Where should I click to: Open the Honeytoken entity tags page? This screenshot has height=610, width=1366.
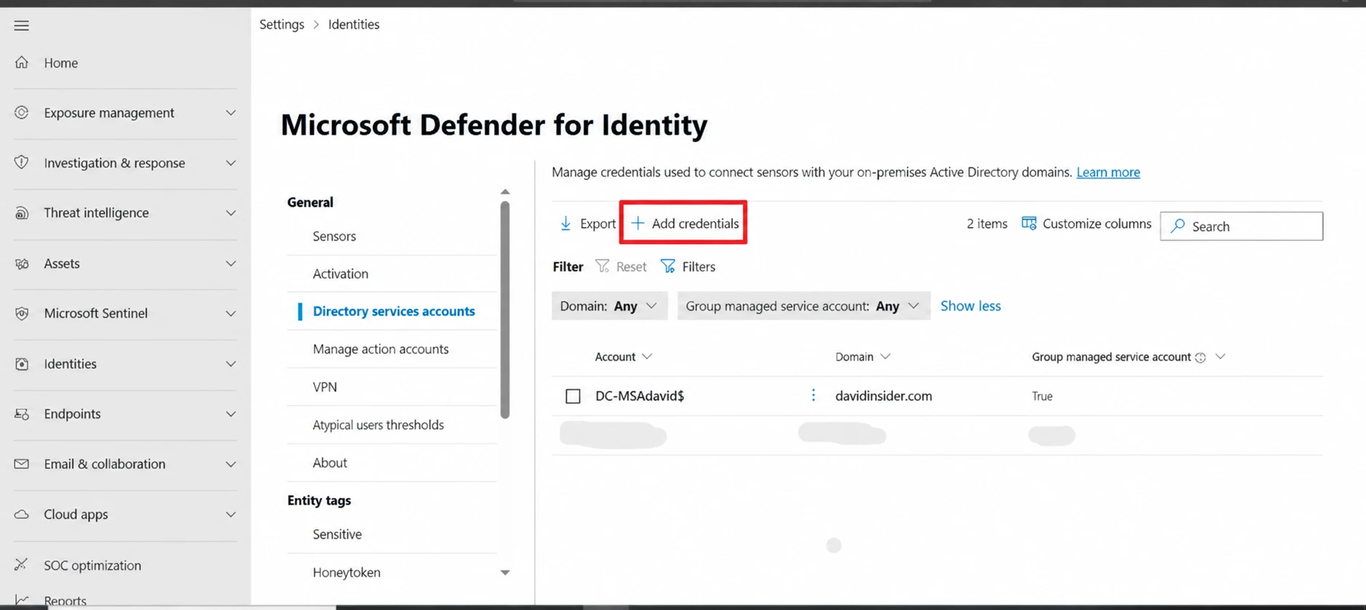pyautogui.click(x=346, y=573)
